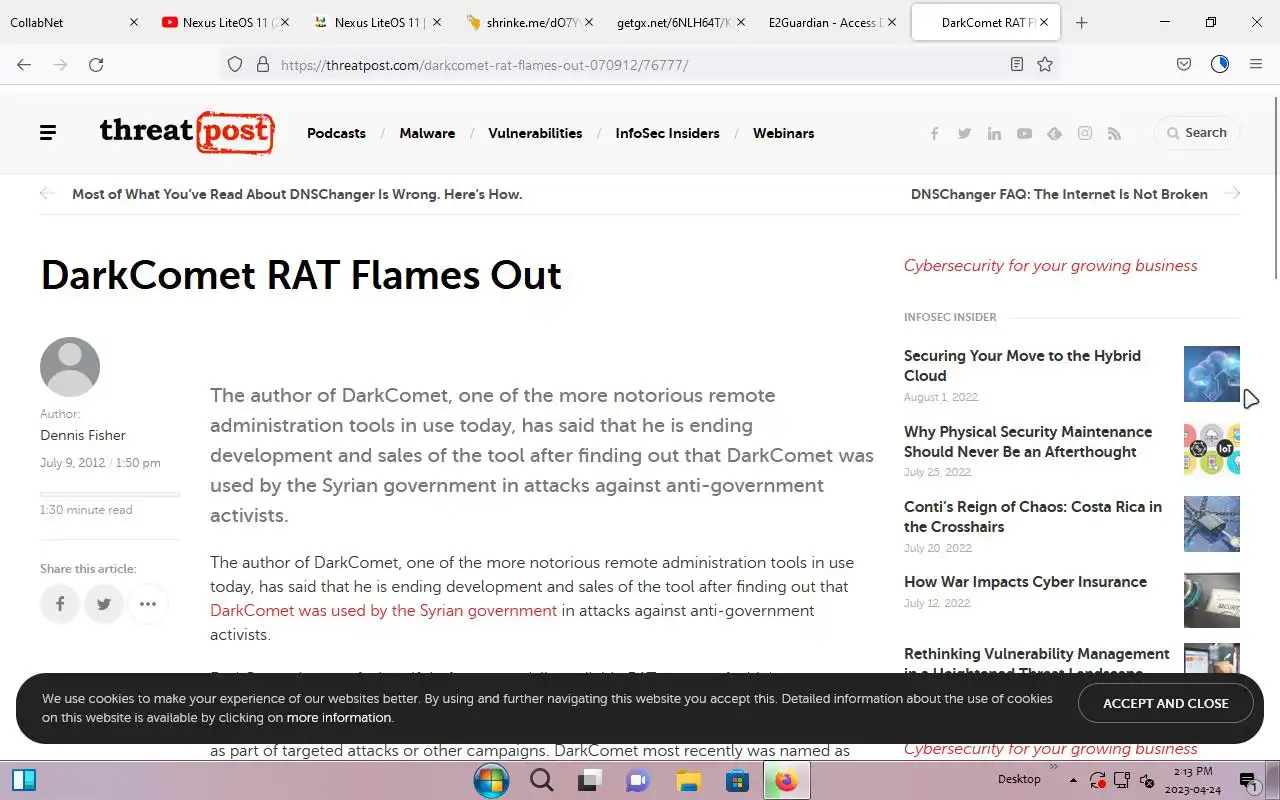Open the Dennis Fisher author link
The width and height of the screenshot is (1280, 800).
pyautogui.click(x=83, y=435)
